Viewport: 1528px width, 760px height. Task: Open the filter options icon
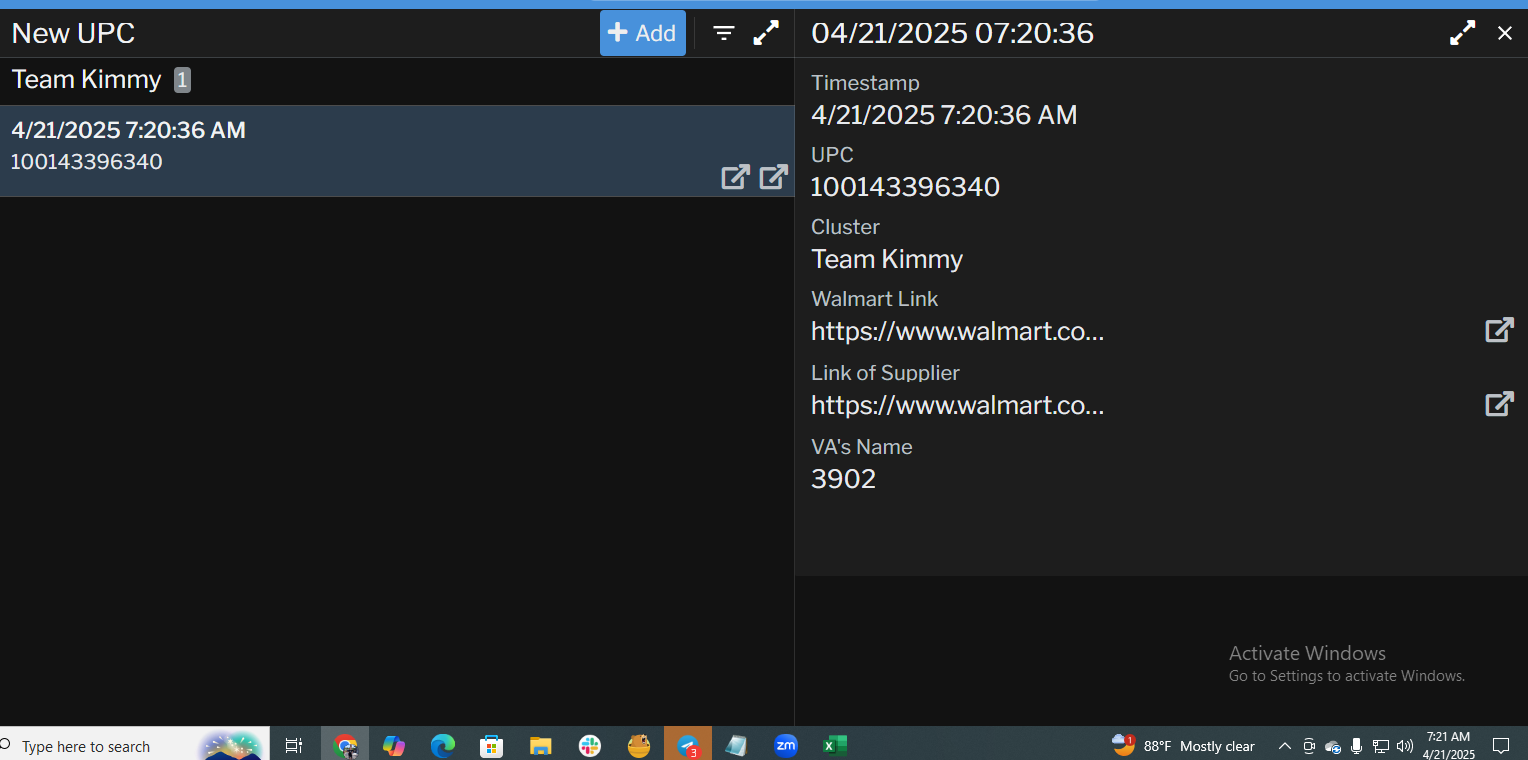pos(724,33)
